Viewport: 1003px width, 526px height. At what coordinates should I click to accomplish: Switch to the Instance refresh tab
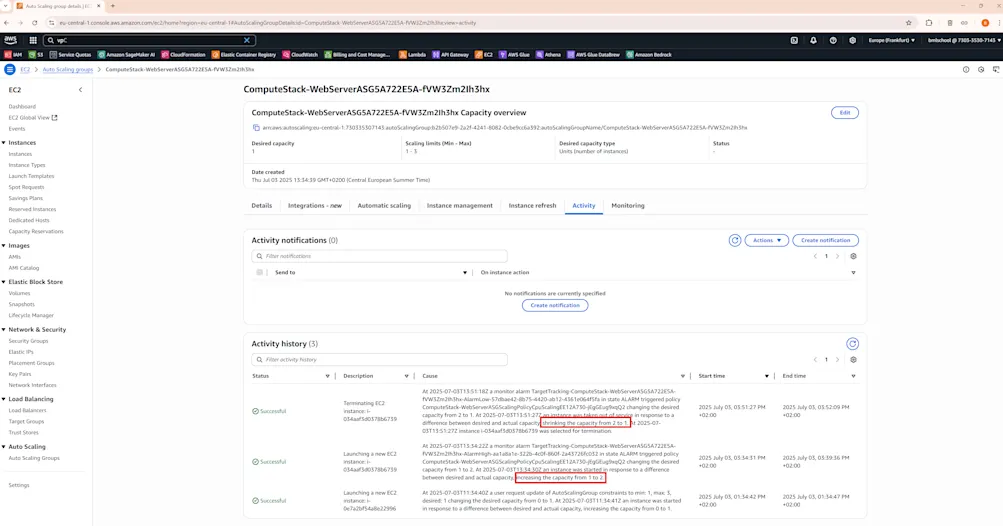click(x=532, y=205)
